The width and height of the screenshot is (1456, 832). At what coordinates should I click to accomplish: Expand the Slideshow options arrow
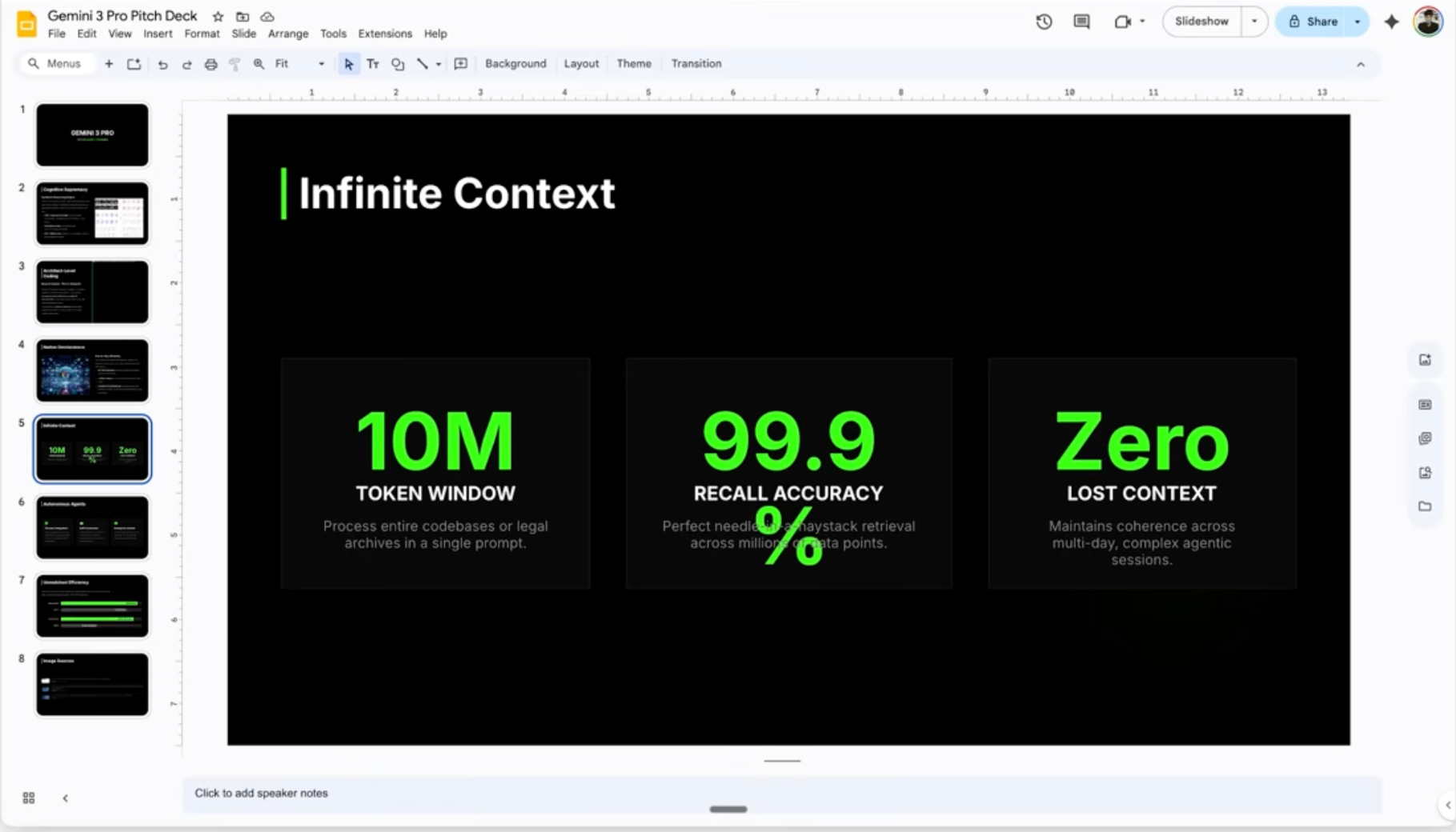[x=1254, y=22]
